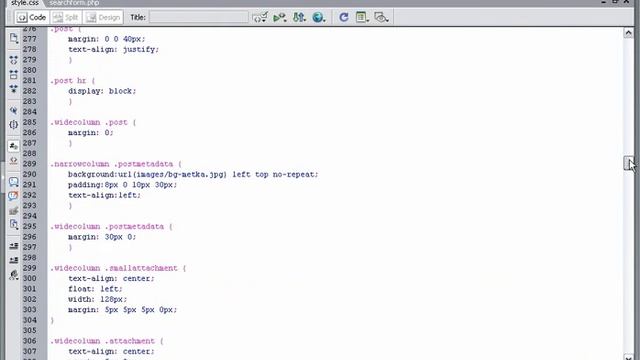
Task: Click the Apply Comment icon
Action: click(x=13, y=182)
